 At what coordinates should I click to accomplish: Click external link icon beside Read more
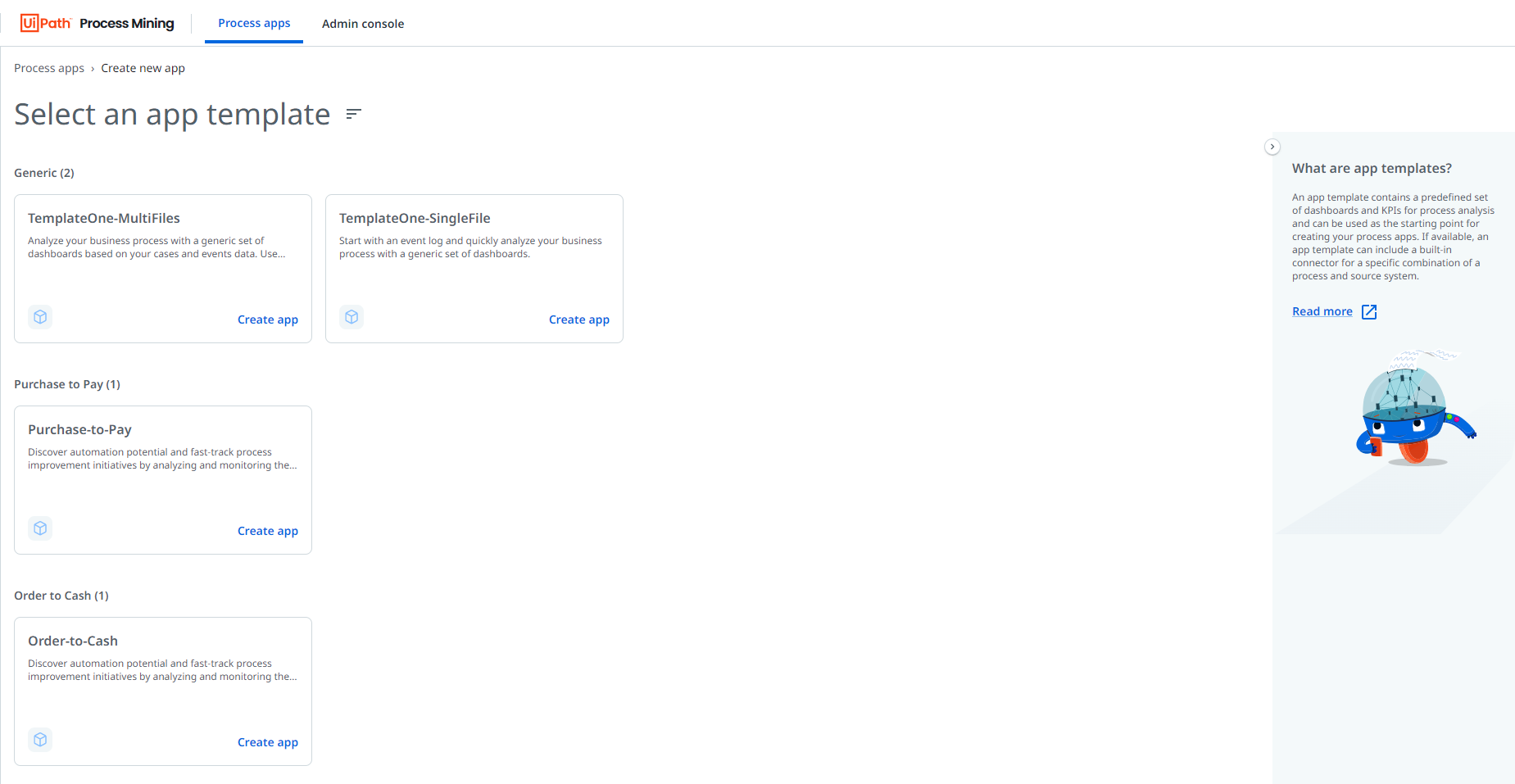[x=1368, y=312]
